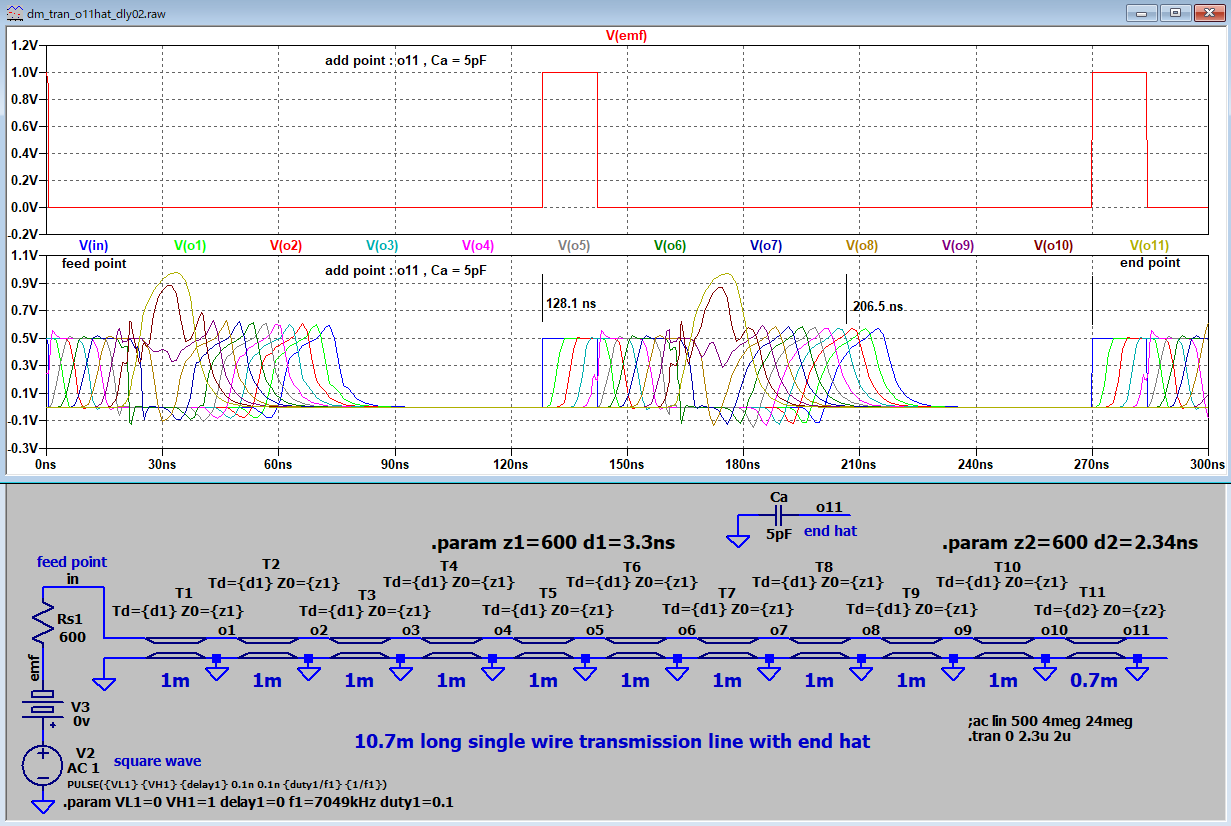
Task: Select the '0v' value of V3
Action: pos(80,721)
